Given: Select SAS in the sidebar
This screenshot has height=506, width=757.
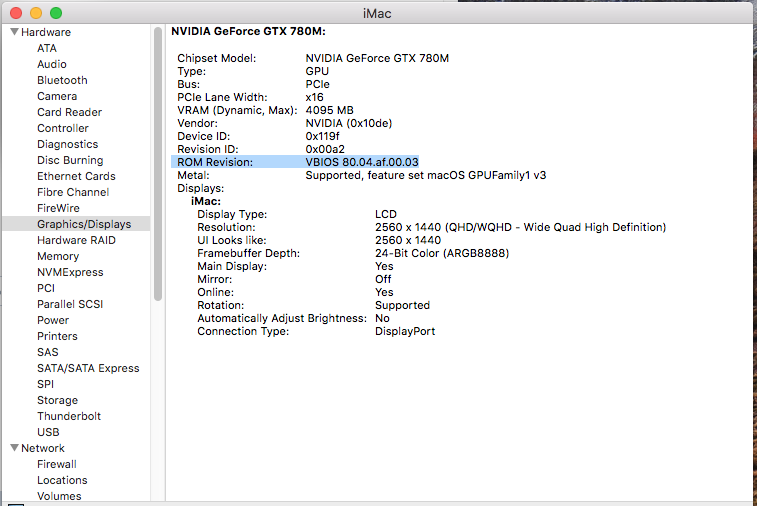Looking at the screenshot, I should [x=48, y=352].
